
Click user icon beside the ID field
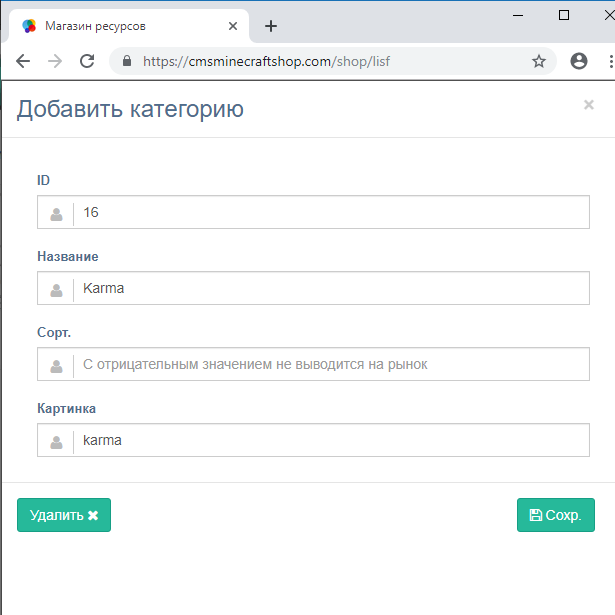point(57,213)
